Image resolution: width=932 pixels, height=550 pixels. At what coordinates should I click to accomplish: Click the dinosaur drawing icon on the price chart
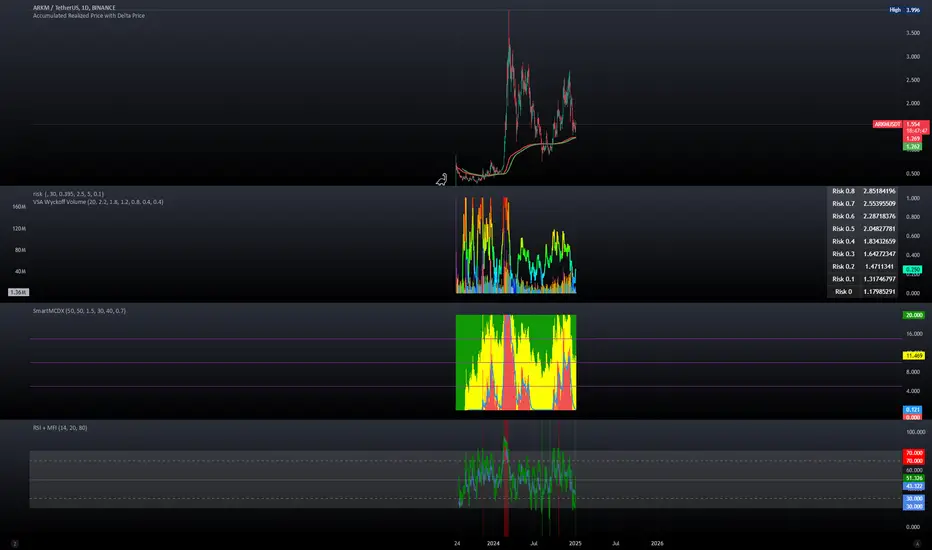442,180
